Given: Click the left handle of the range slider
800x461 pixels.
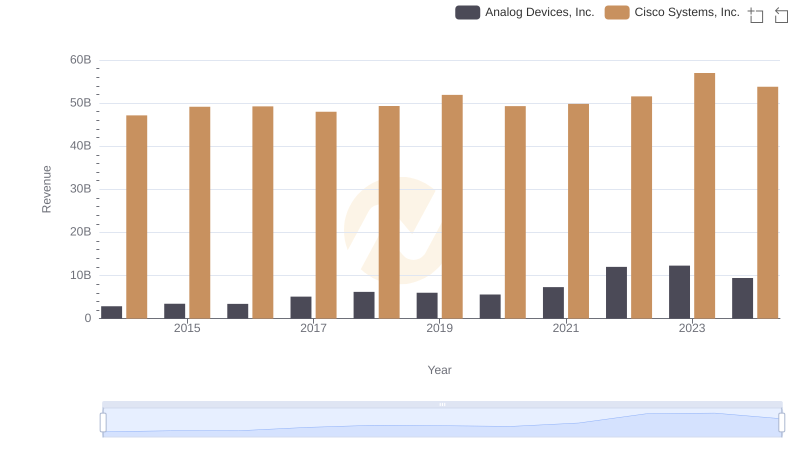Looking at the screenshot, I should coord(103,423).
